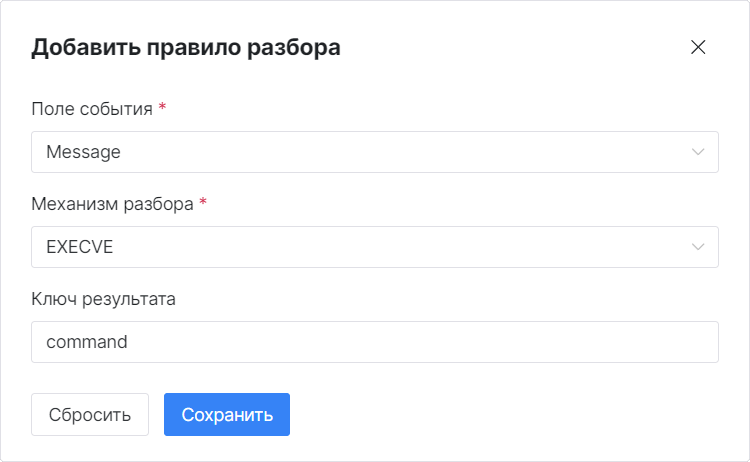This screenshot has width=750, height=462.
Task: Expand the Механизм разбора dropdown showing EXECVE
Action: click(360, 247)
